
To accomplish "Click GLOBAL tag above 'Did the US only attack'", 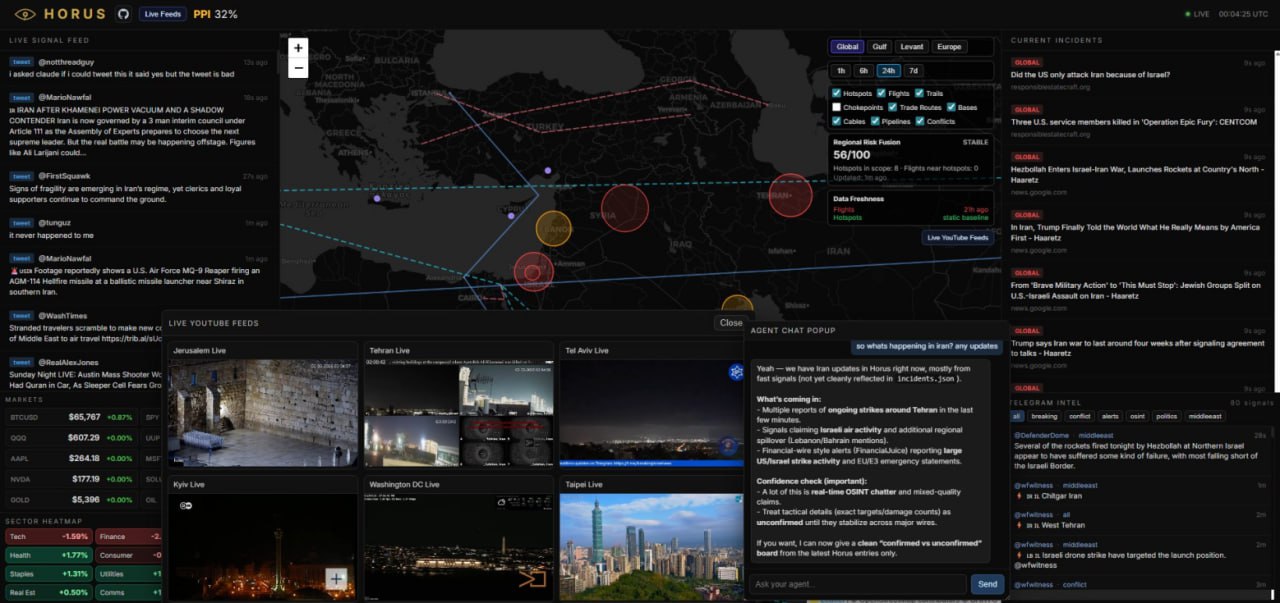I will tap(1027, 62).
